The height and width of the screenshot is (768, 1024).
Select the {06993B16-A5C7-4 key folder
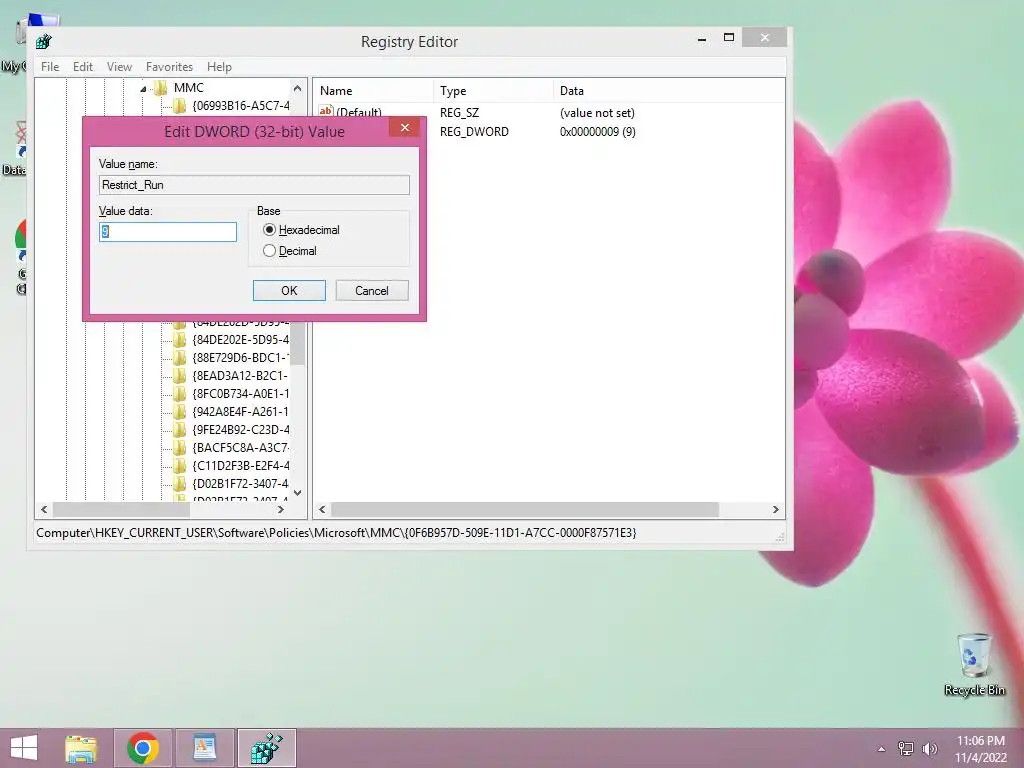point(240,105)
